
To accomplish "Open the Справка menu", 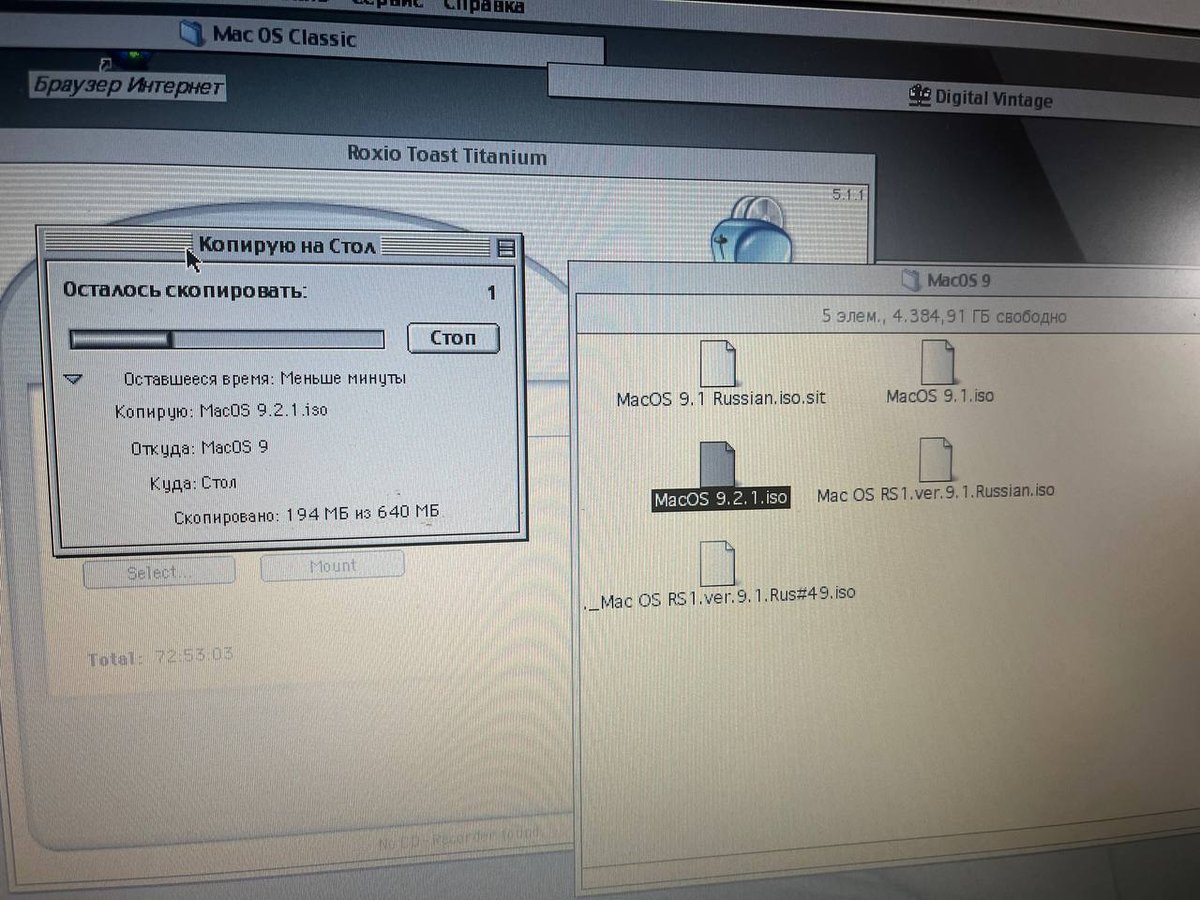I will tap(484, 6).
